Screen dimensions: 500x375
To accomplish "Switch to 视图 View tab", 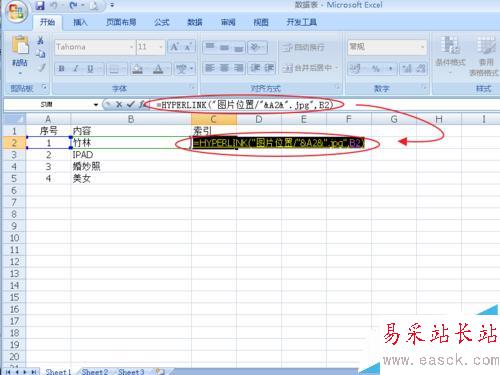I will (x=261, y=22).
